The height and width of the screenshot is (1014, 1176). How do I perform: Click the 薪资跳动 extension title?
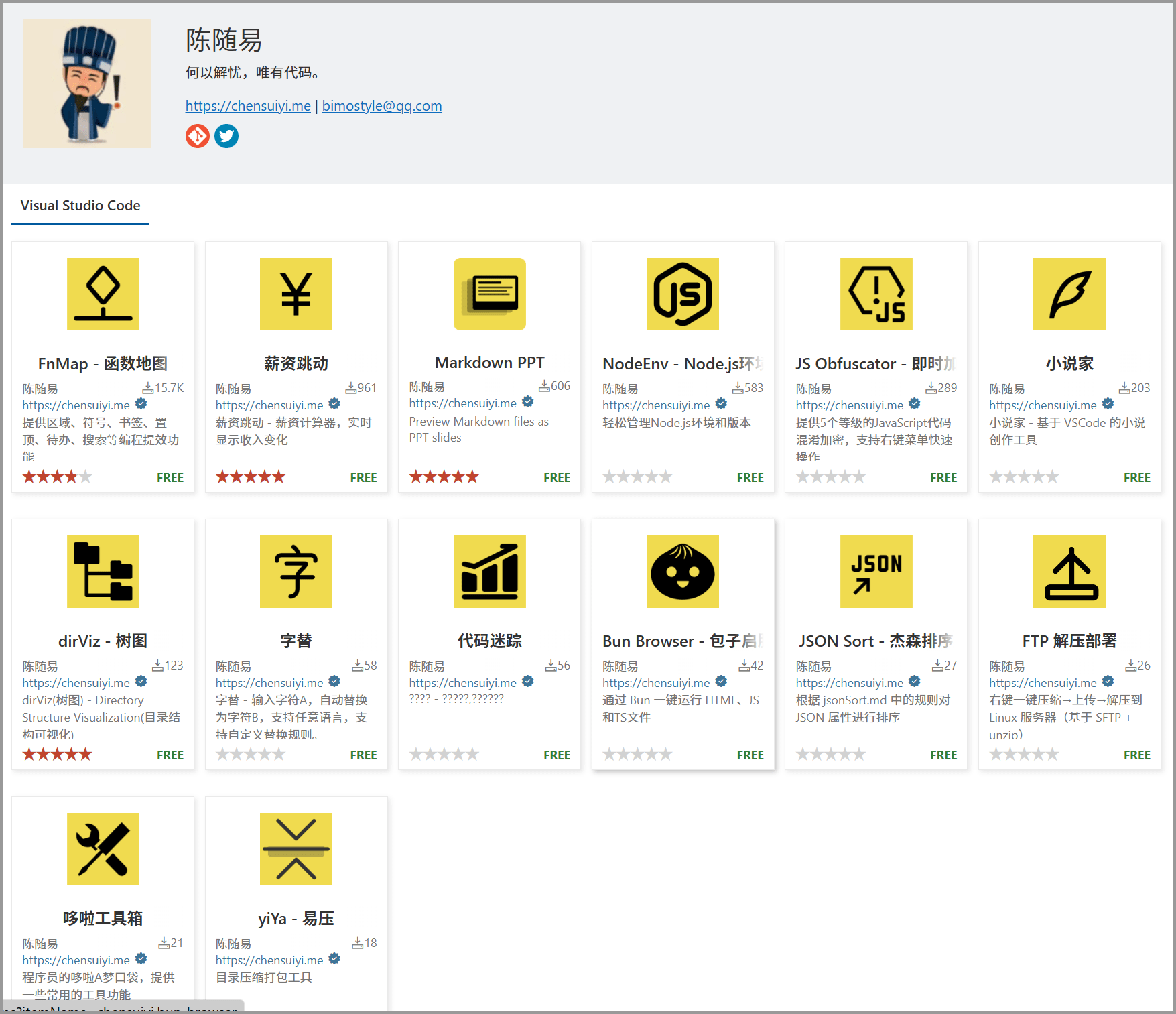pos(296,364)
